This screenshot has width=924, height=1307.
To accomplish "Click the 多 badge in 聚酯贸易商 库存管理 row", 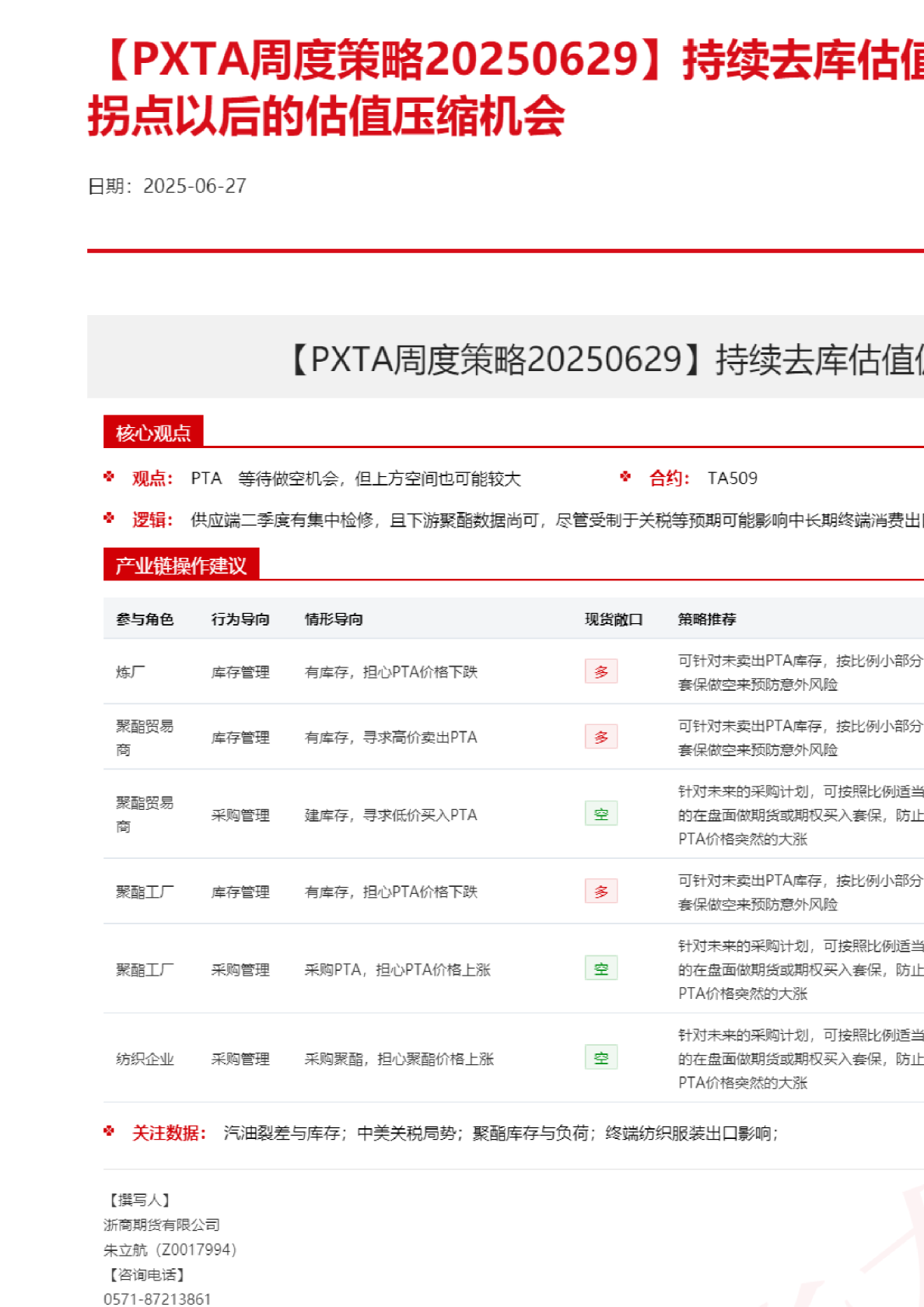I will (x=600, y=737).
